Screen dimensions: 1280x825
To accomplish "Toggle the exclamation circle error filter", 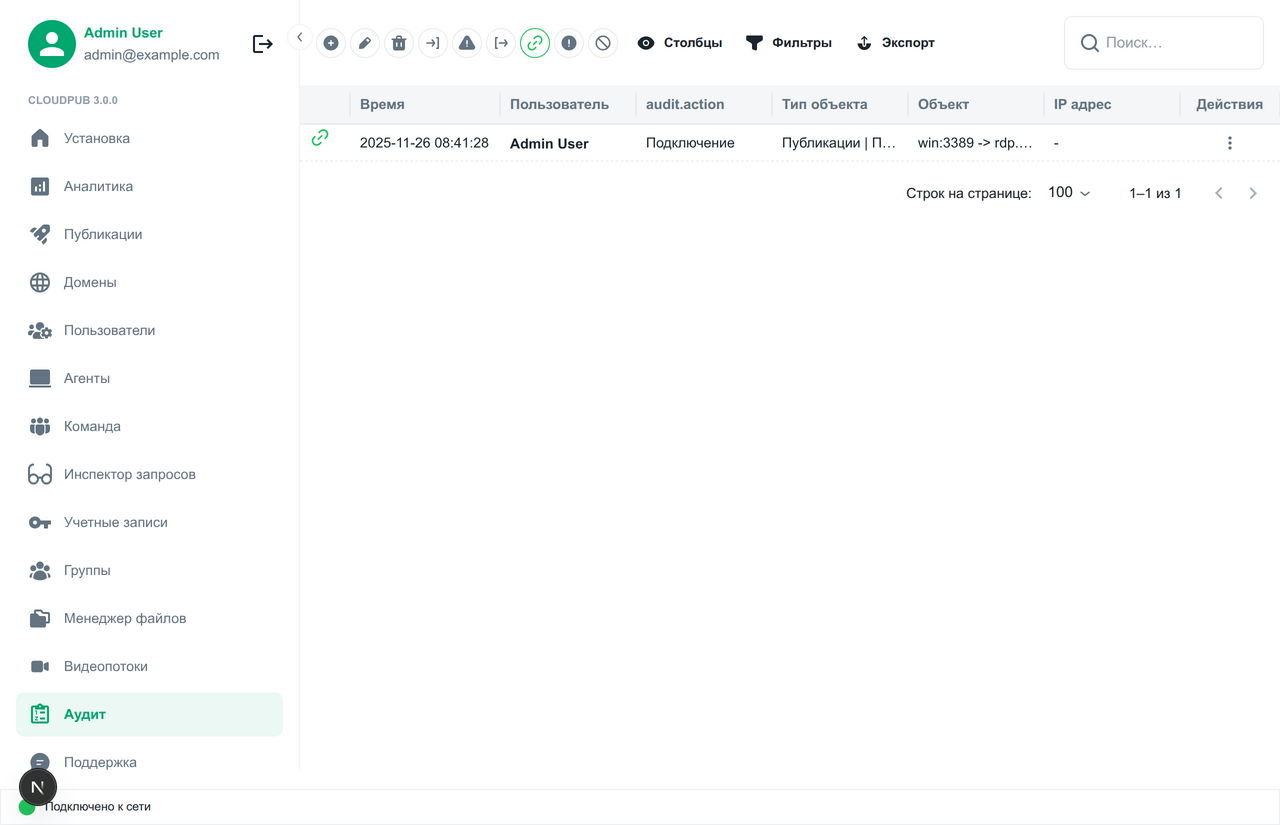I will (x=569, y=43).
